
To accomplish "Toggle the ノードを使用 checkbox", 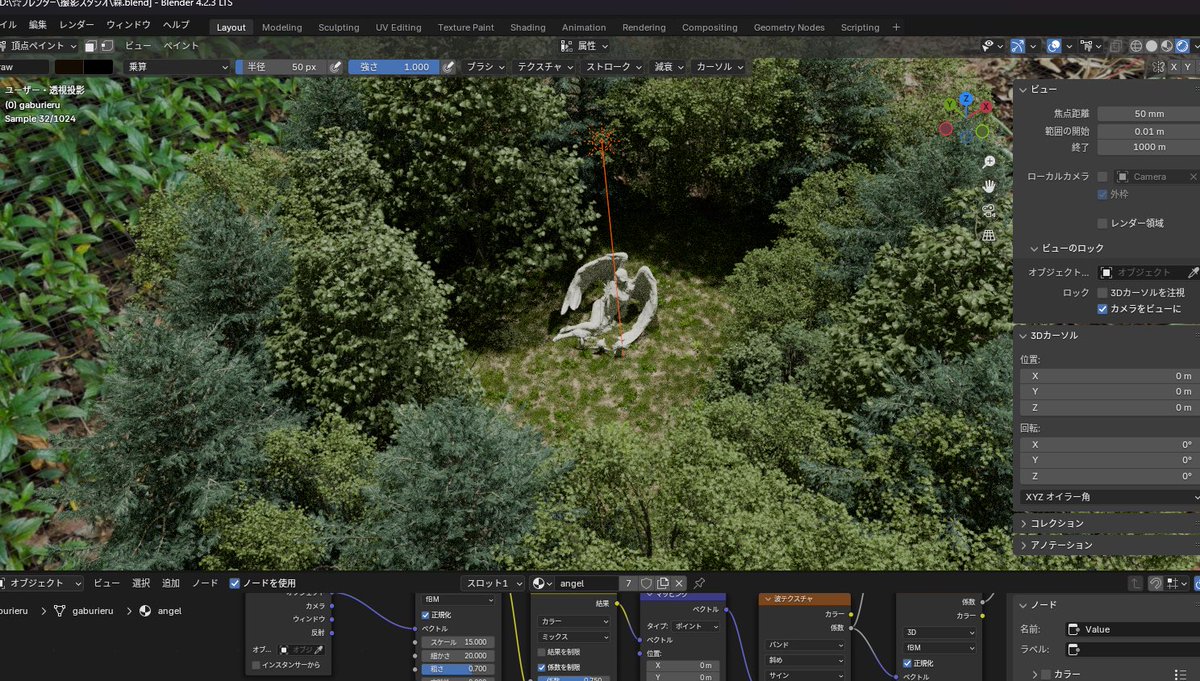I will coord(234,583).
